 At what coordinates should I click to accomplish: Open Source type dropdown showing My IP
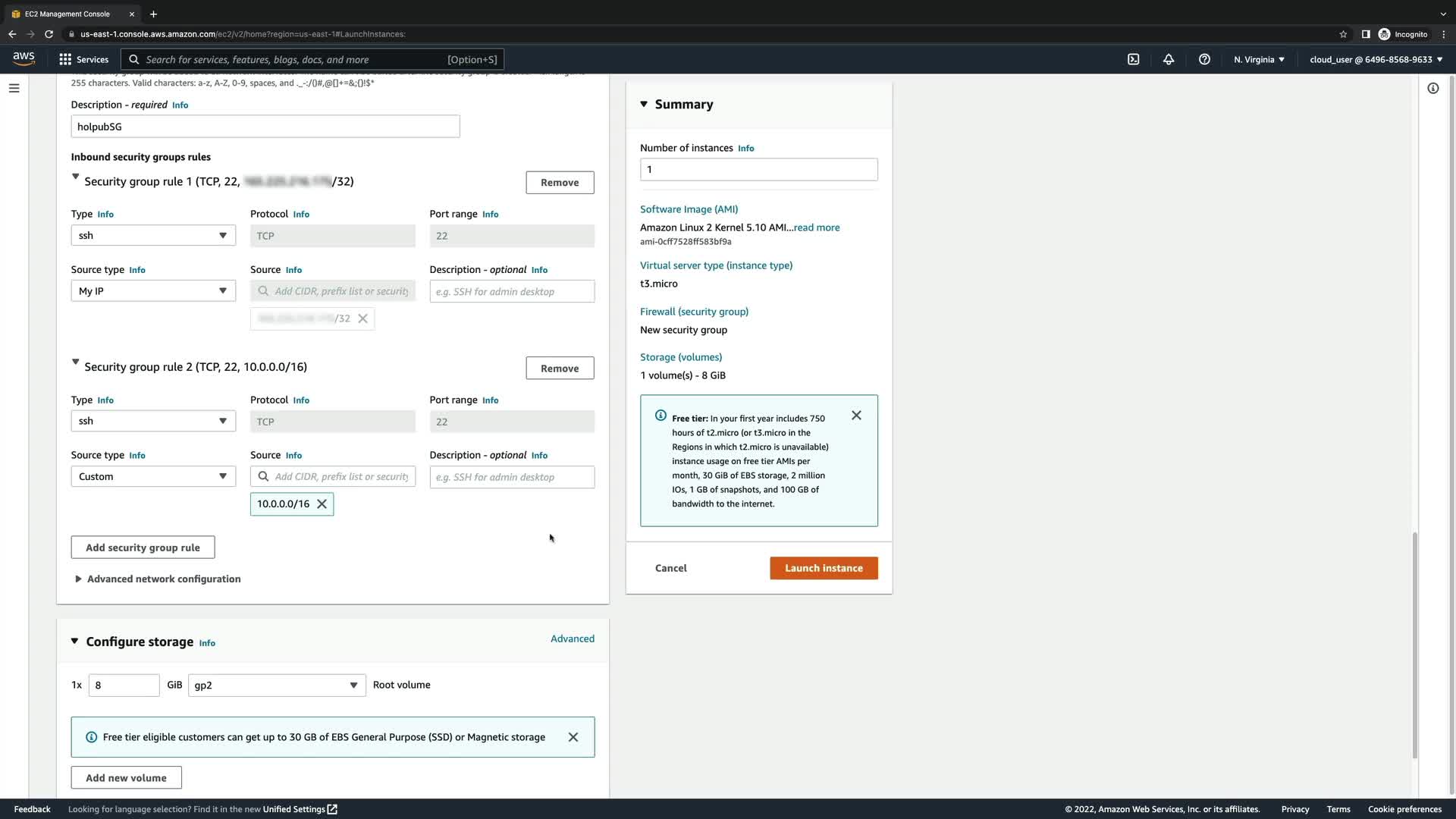point(153,291)
